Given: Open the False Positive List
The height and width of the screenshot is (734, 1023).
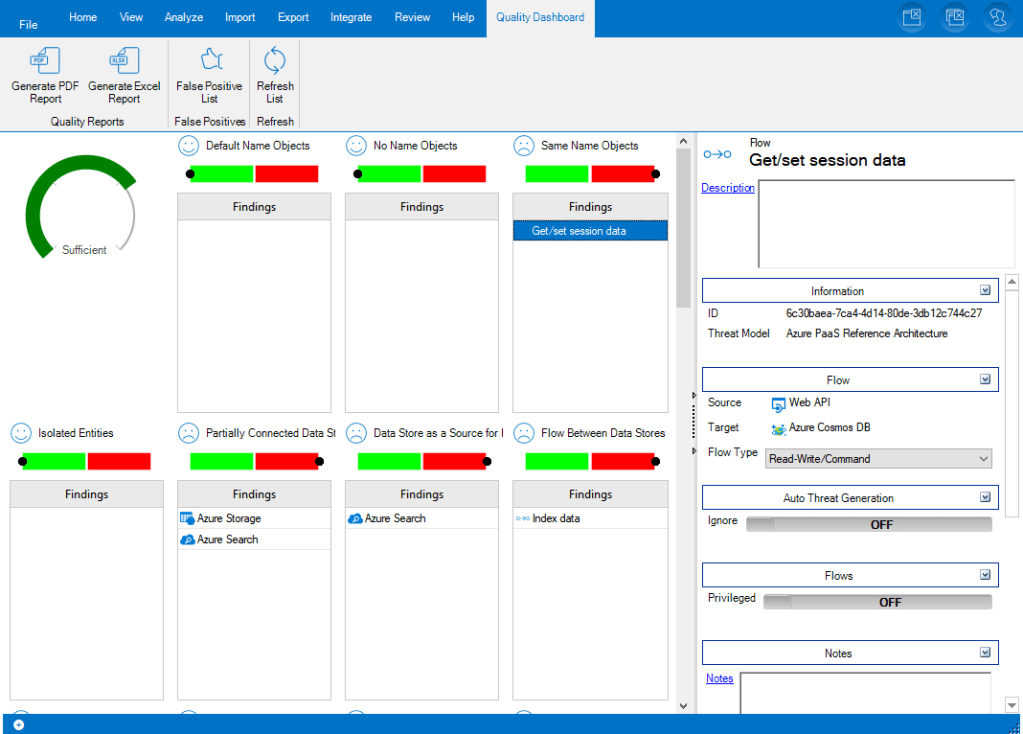Looking at the screenshot, I should tap(209, 62).
